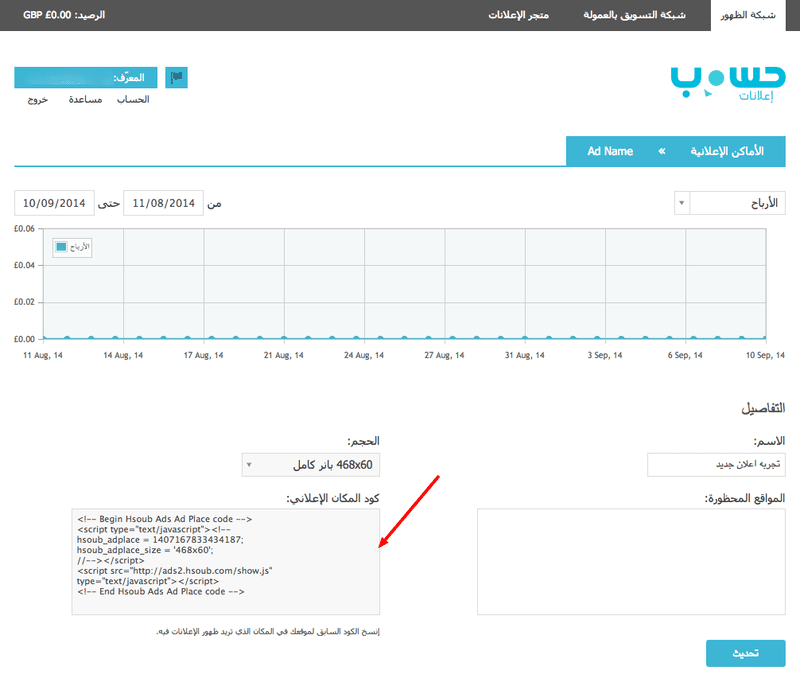This screenshot has height=682, width=800.
Task: Click the 11 Aug, 14 axis label
Action: 43,355
